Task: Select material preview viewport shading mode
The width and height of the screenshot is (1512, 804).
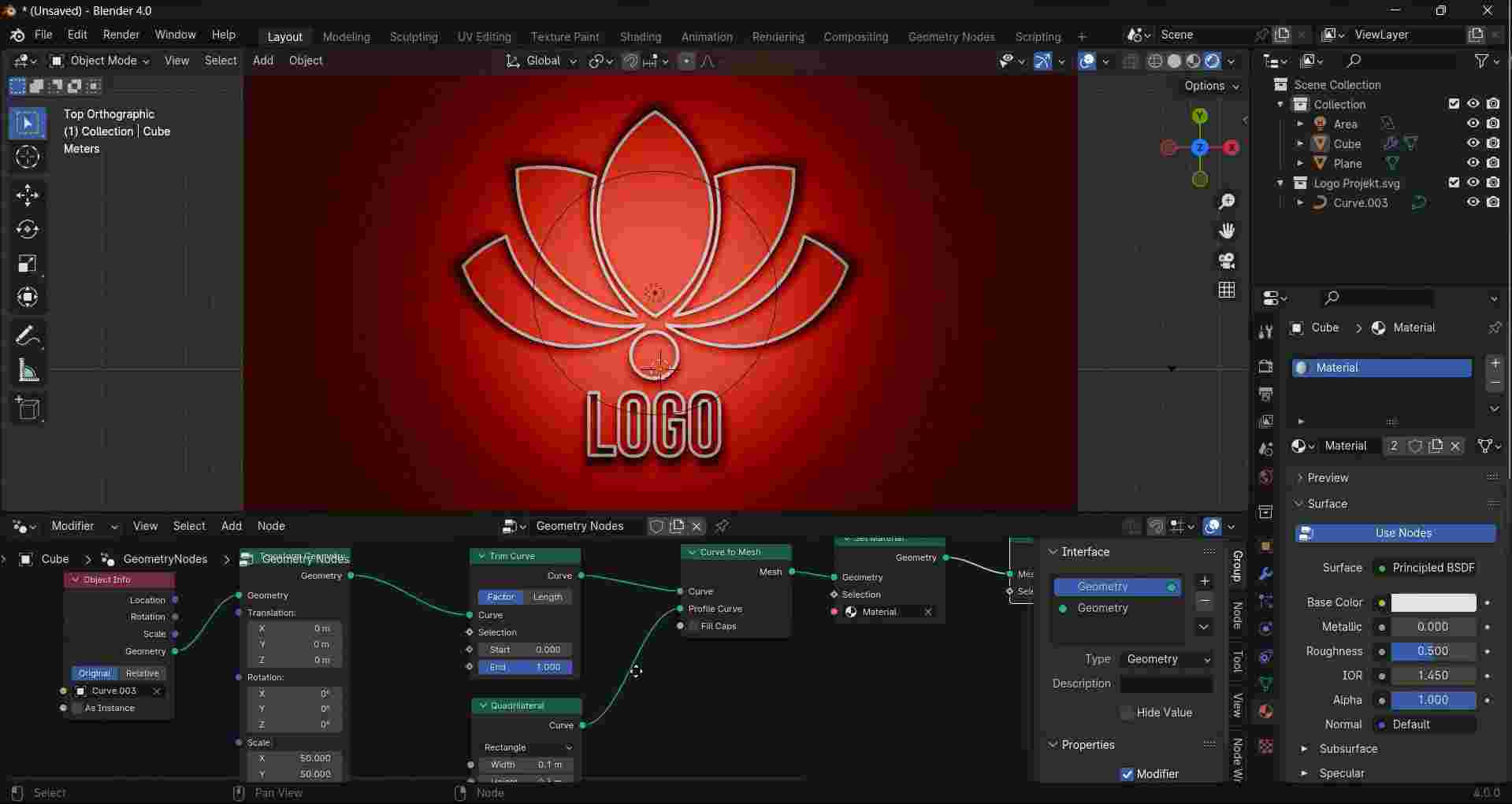Action: tap(1193, 61)
